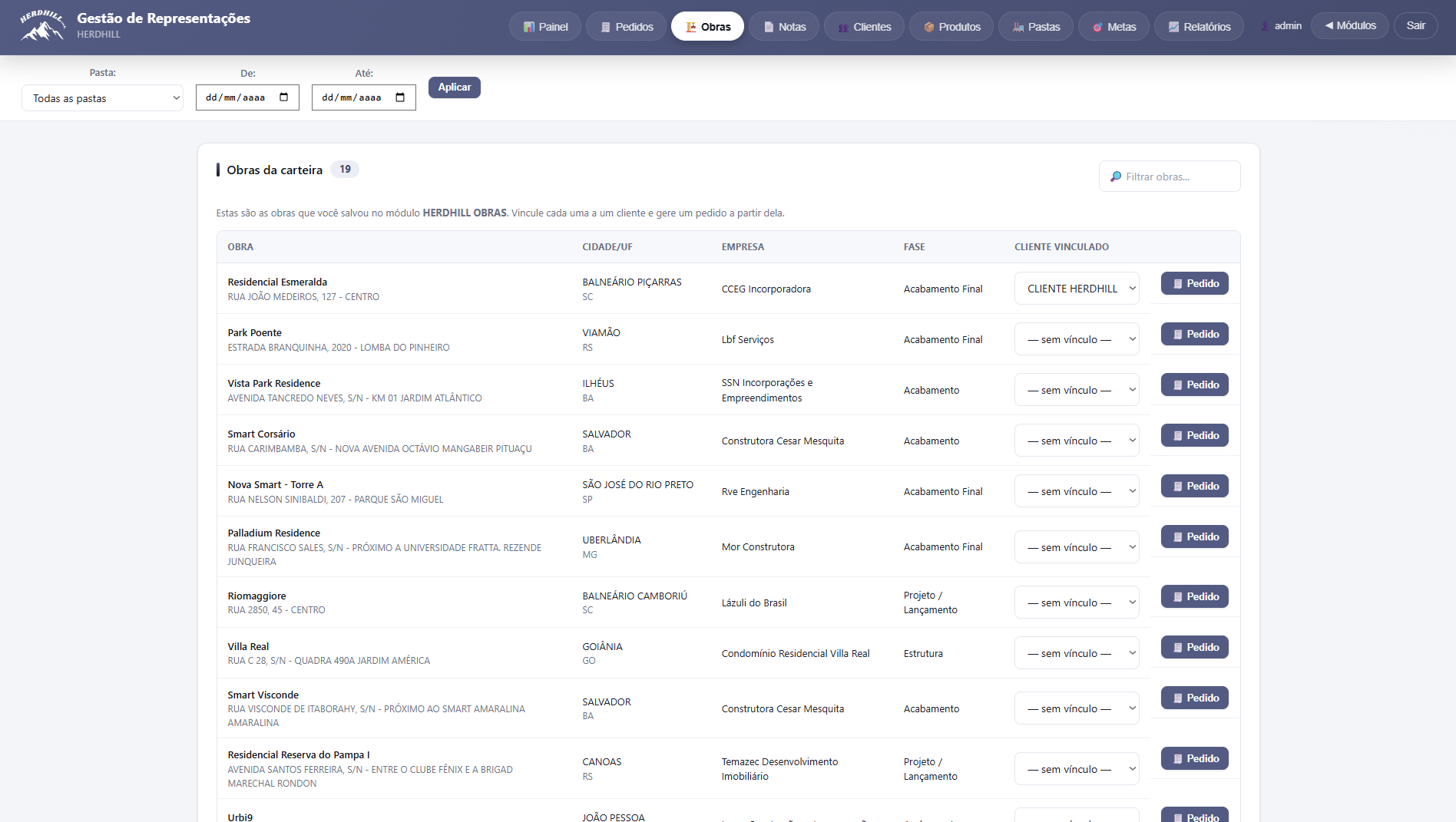Open the CLIENTE HERDHILL client dropdown
Screen dimensions: 1456x822
[1077, 289]
